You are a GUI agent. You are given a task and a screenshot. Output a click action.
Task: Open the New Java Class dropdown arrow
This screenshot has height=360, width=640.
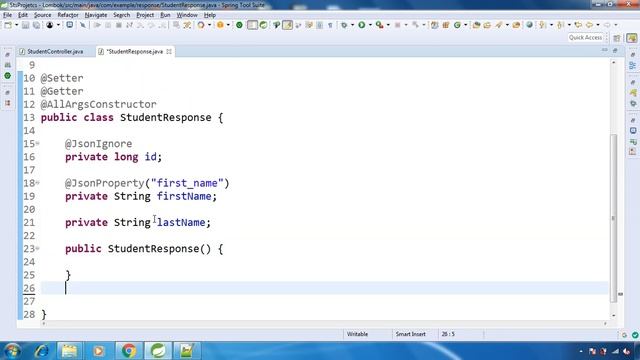click(x=466, y=25)
